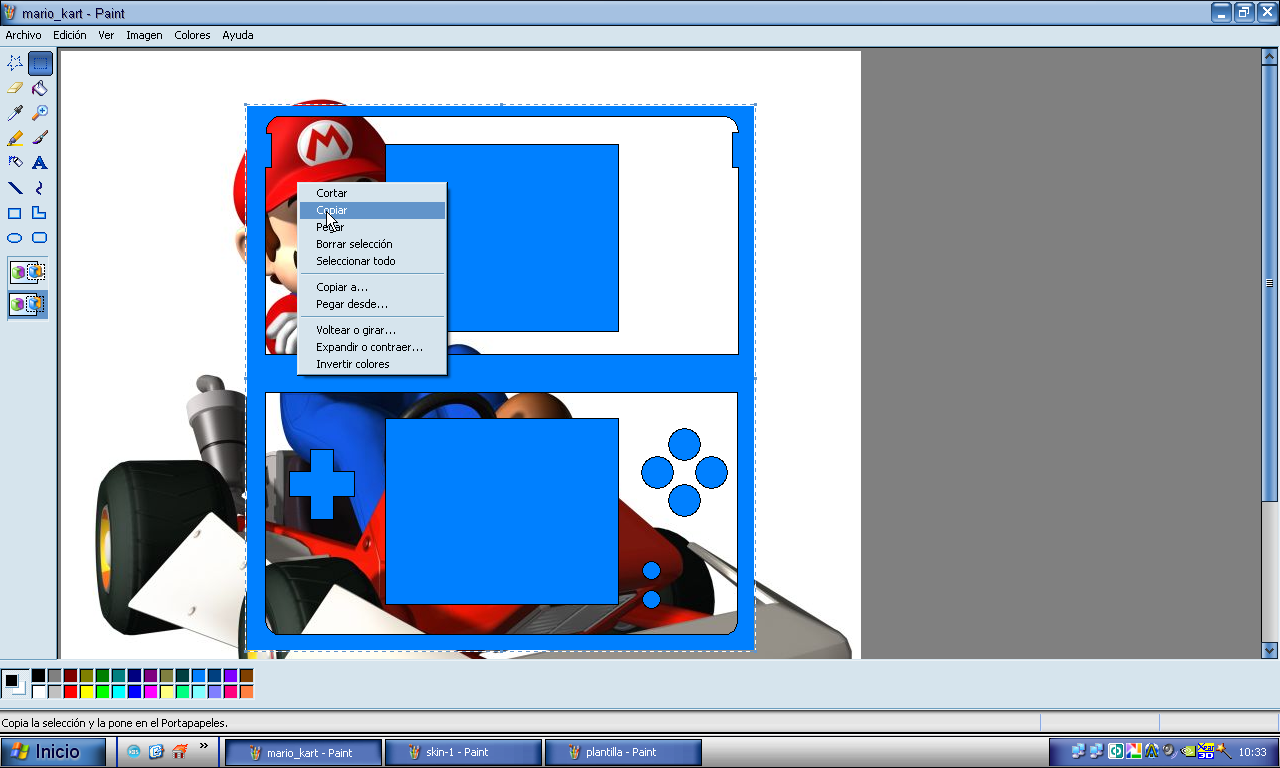Open the Colores menu
This screenshot has width=1280, height=768.
coord(192,35)
